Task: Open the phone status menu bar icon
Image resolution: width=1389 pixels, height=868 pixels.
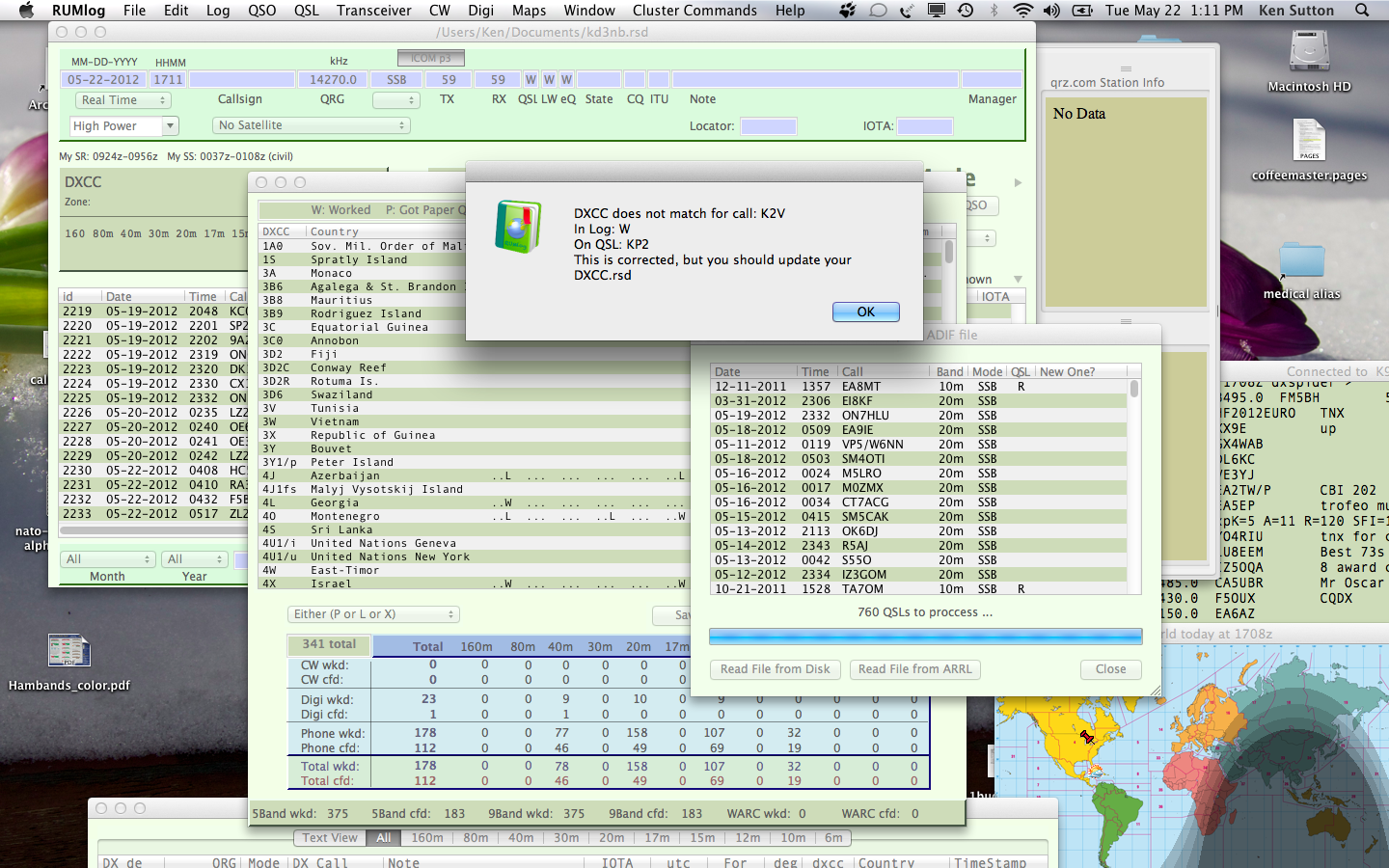Action: point(907,10)
